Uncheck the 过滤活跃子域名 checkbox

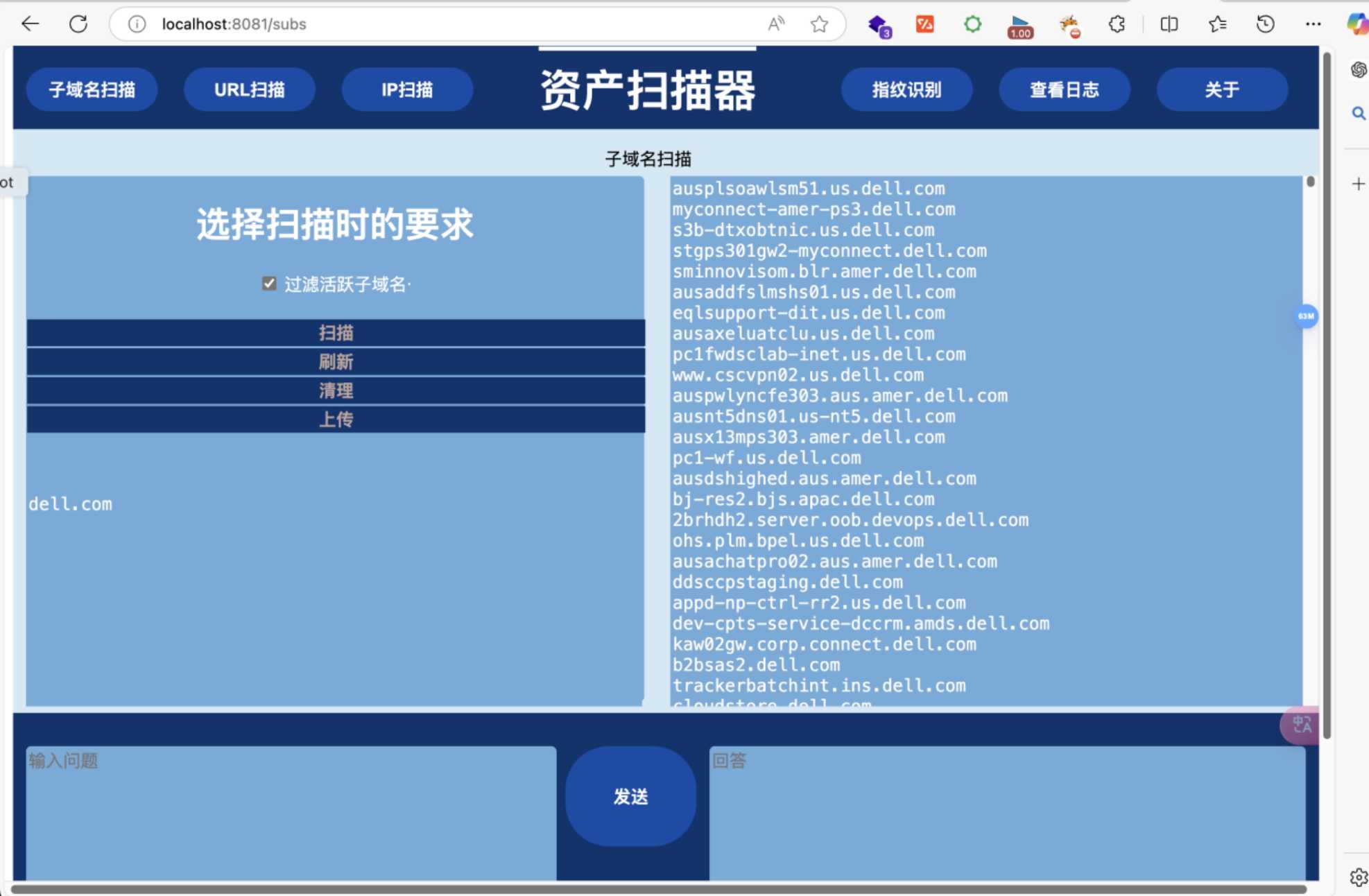click(269, 284)
